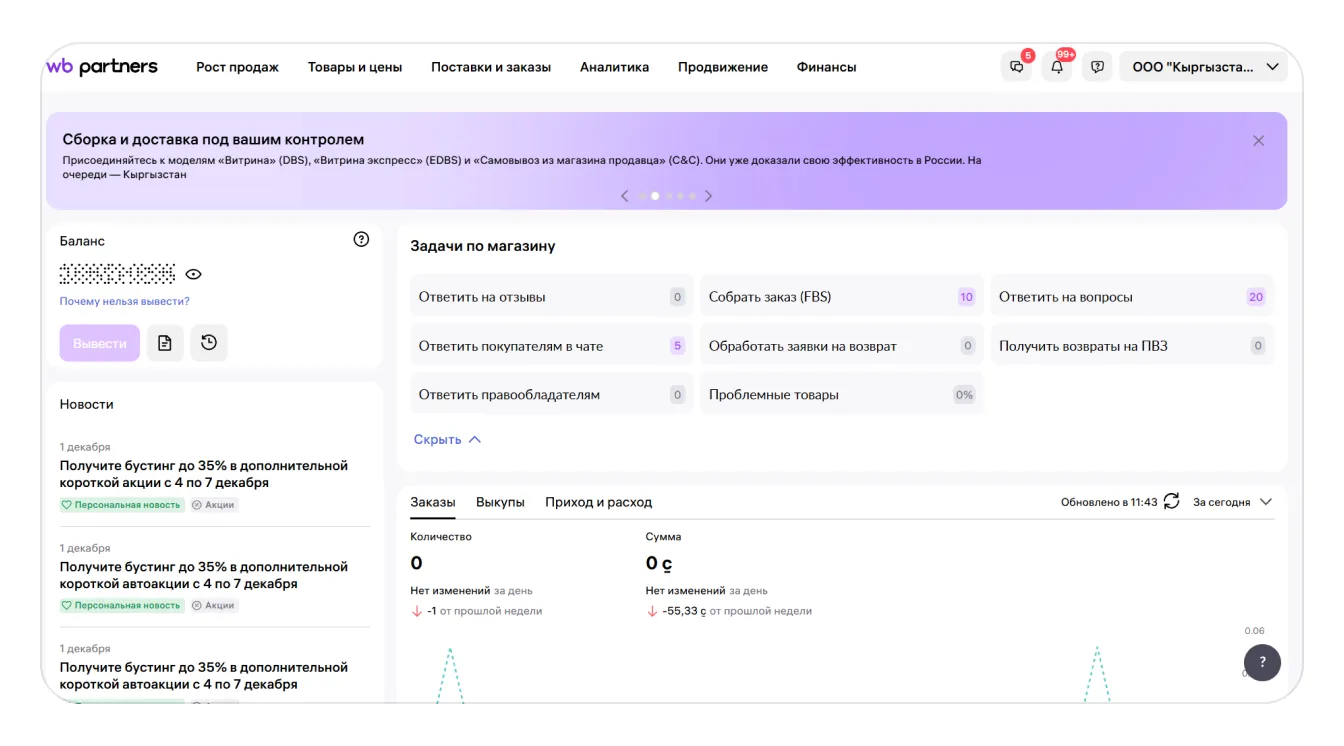Open the notifications bell icon
The width and height of the screenshot is (1344, 746).
coord(1057,67)
